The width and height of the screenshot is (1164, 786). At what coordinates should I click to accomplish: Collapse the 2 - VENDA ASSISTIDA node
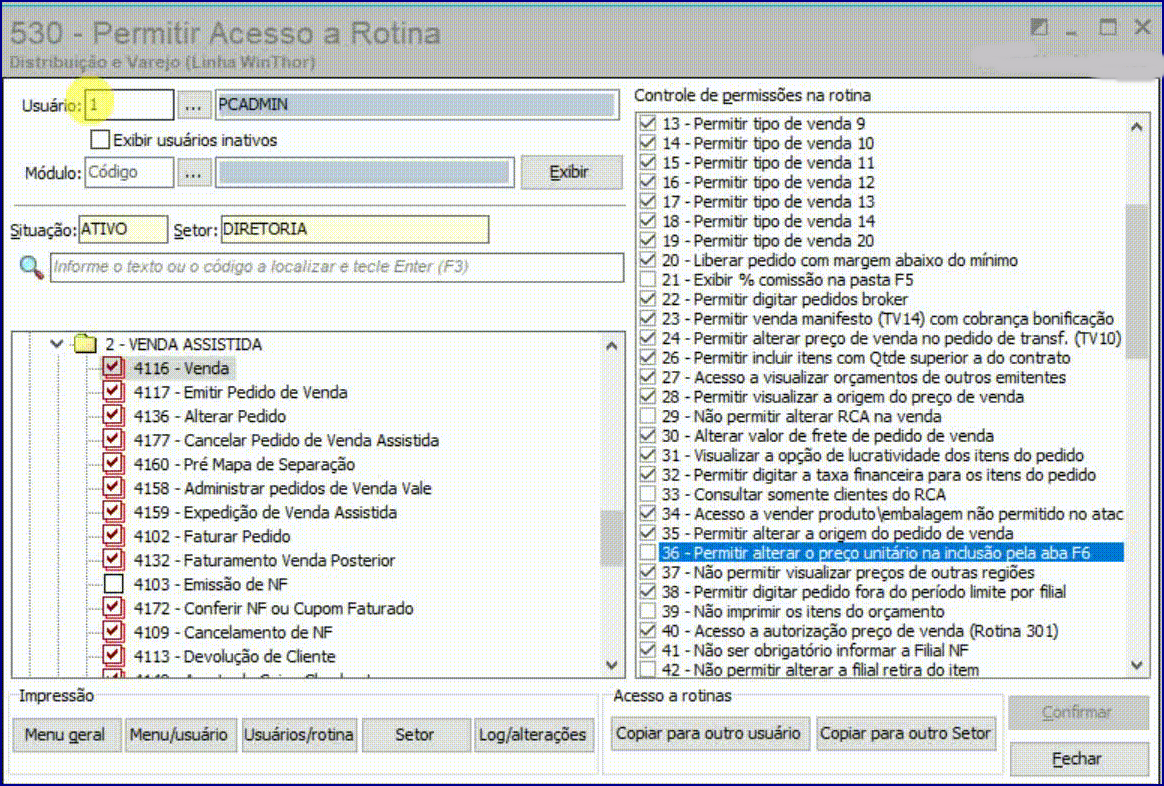56,344
